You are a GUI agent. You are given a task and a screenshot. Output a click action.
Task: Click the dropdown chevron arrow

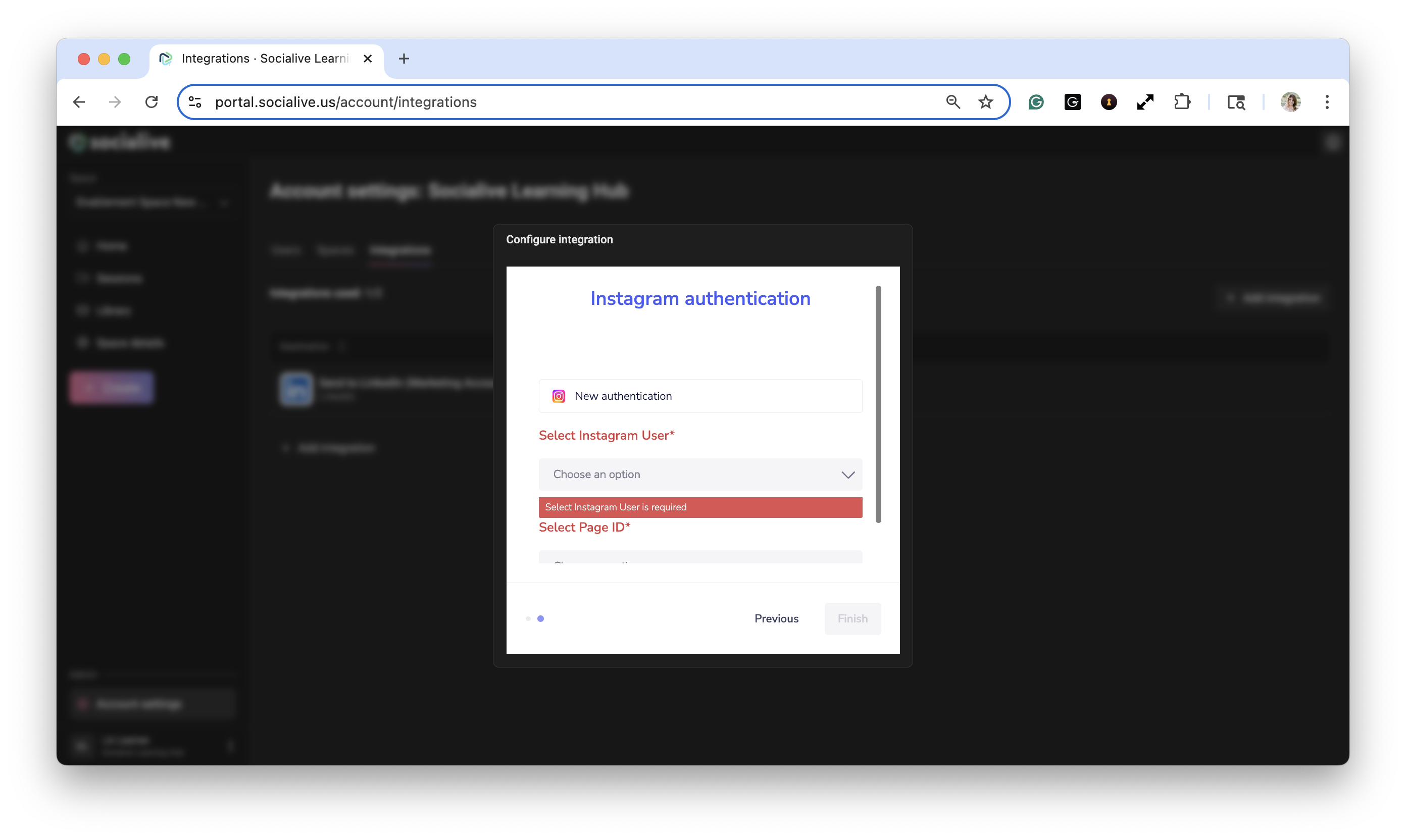point(847,475)
